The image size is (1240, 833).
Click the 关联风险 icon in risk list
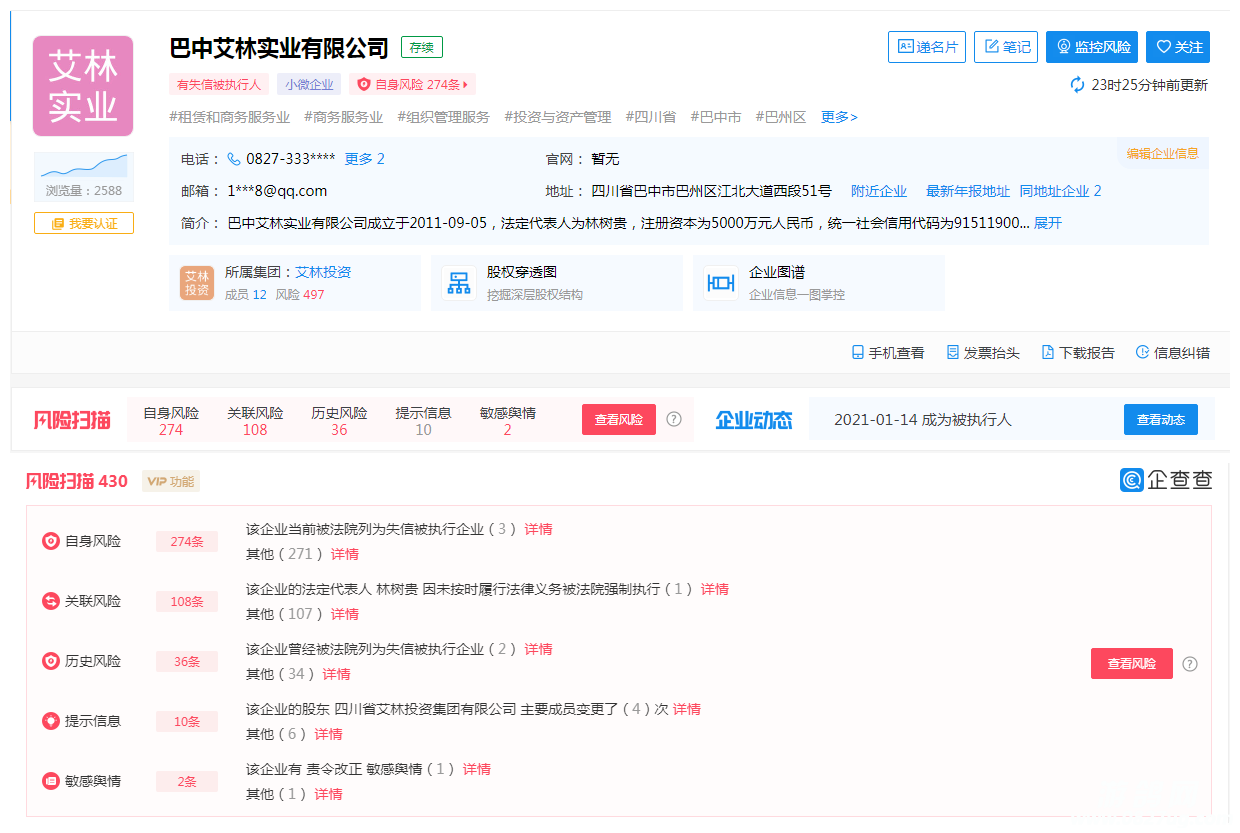(x=51, y=601)
